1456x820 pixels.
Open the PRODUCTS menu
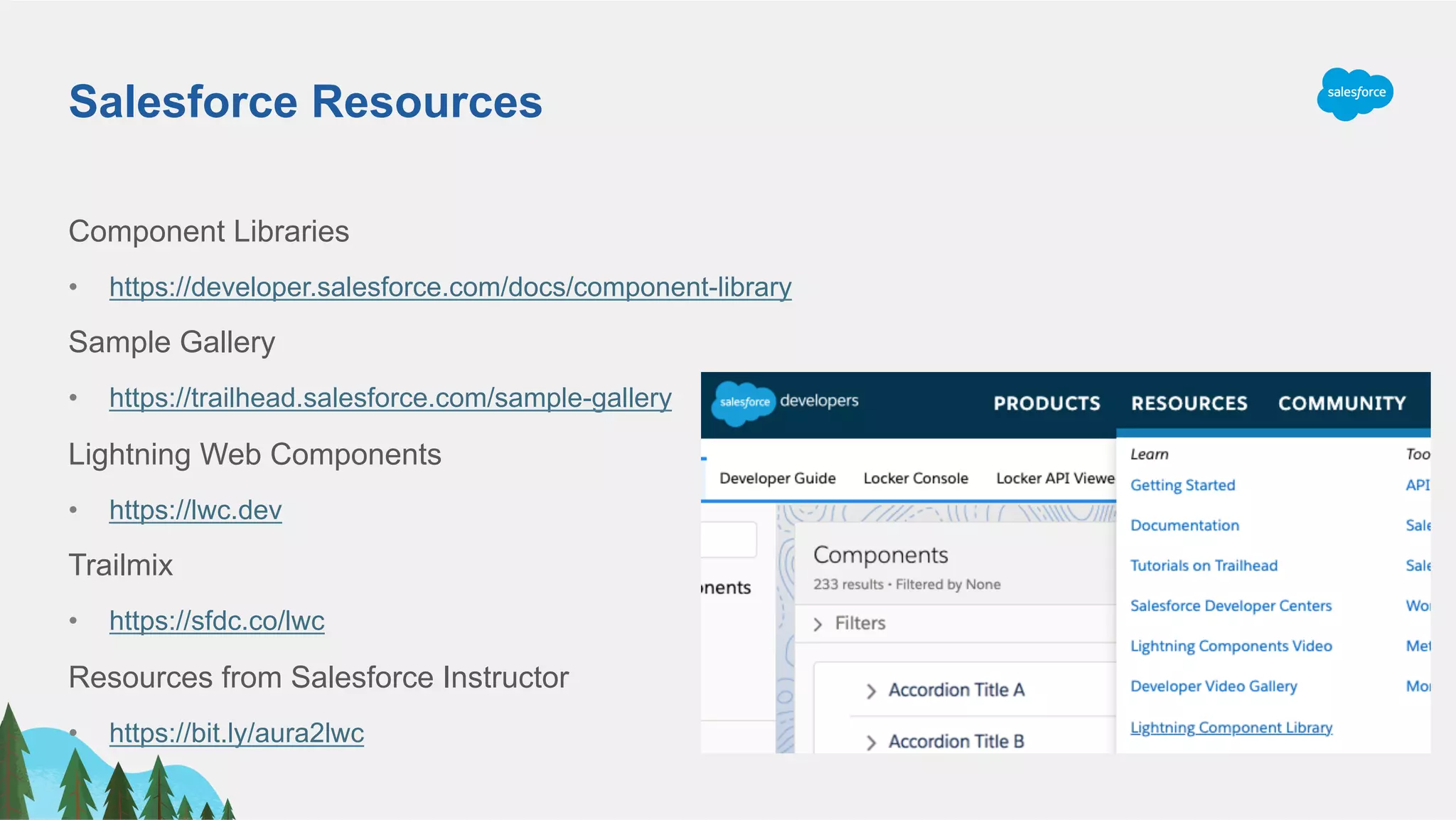tap(1046, 403)
